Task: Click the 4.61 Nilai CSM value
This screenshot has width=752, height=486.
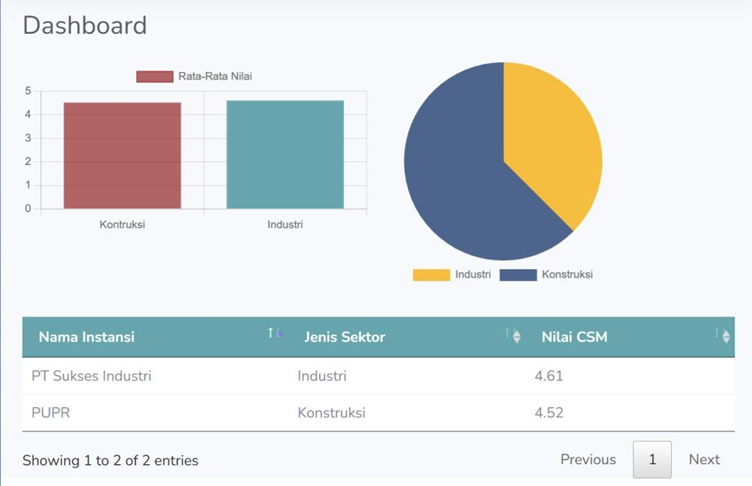Action: click(x=551, y=377)
